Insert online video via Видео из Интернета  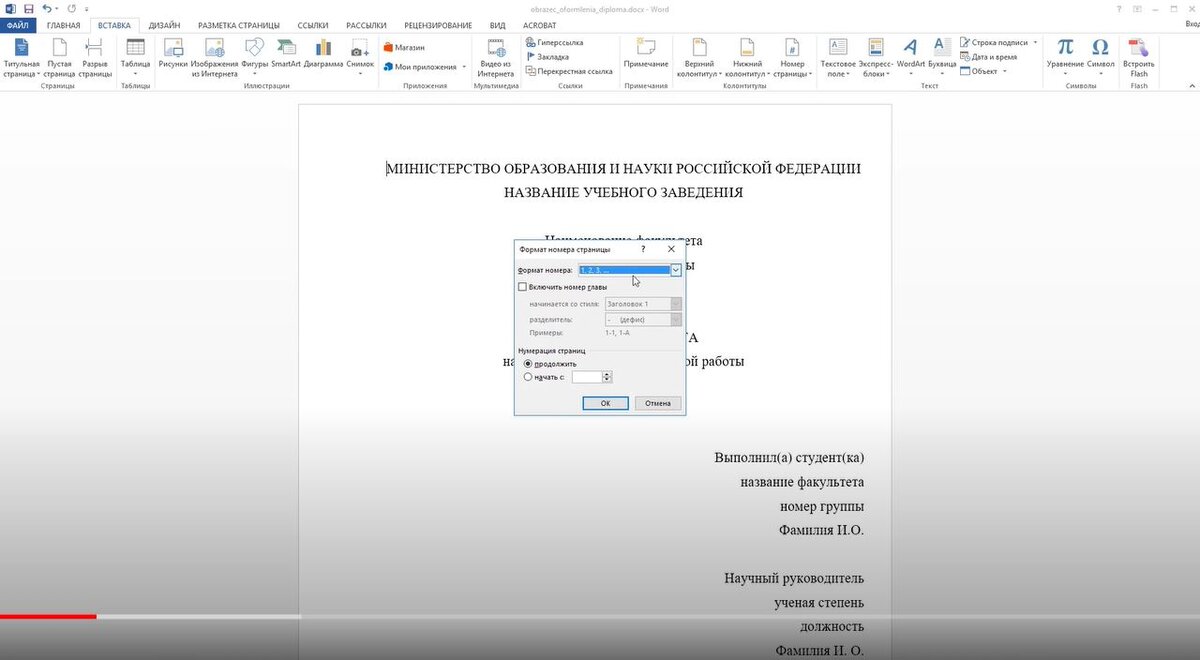pos(495,58)
